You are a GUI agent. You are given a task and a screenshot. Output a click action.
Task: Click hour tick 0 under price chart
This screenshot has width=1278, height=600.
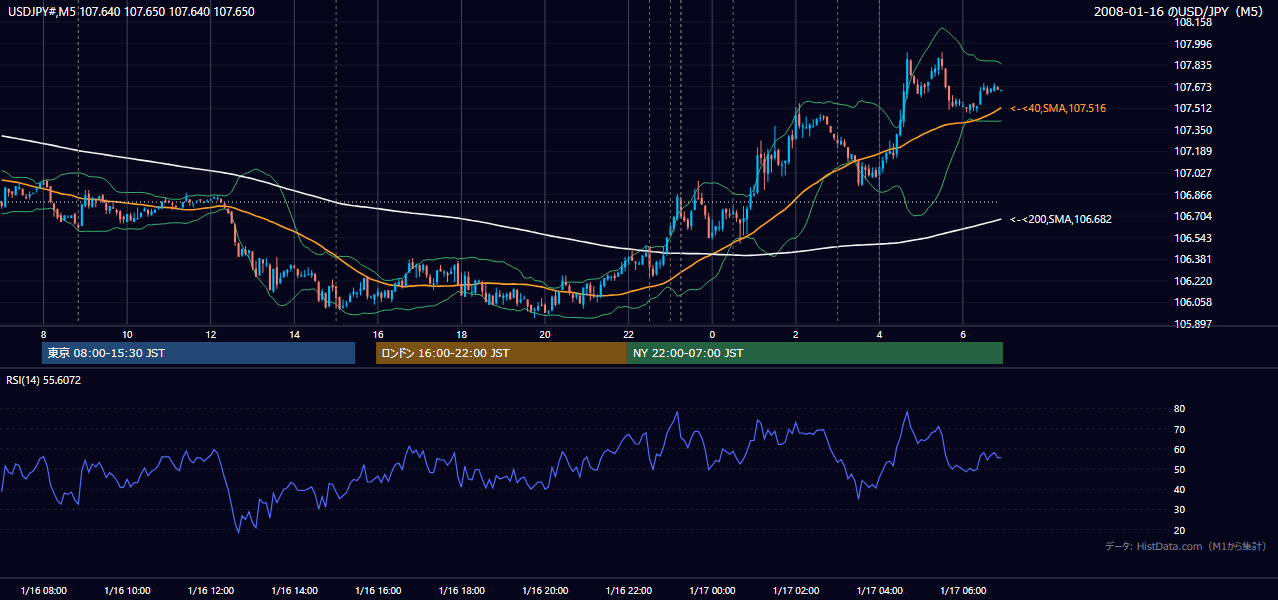point(712,334)
